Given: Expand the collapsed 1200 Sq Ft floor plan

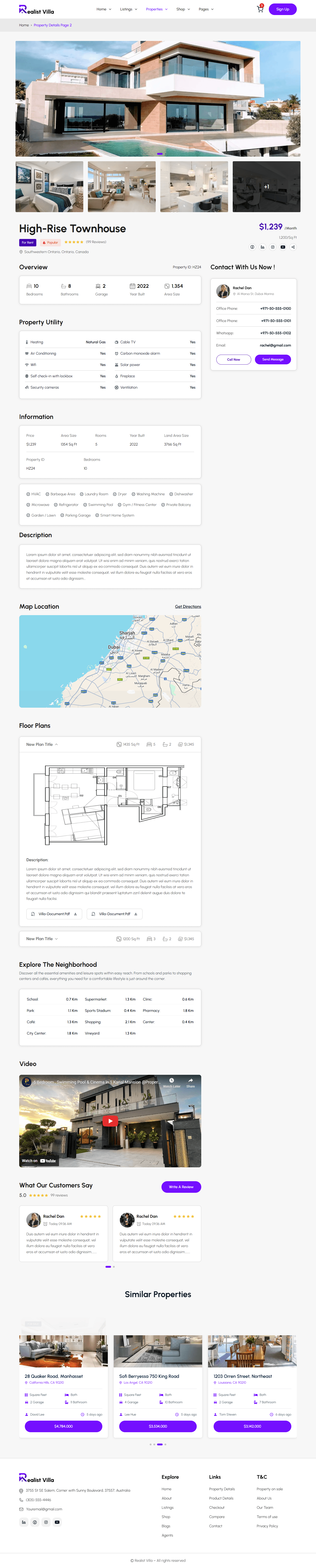Looking at the screenshot, I should coord(42,939).
